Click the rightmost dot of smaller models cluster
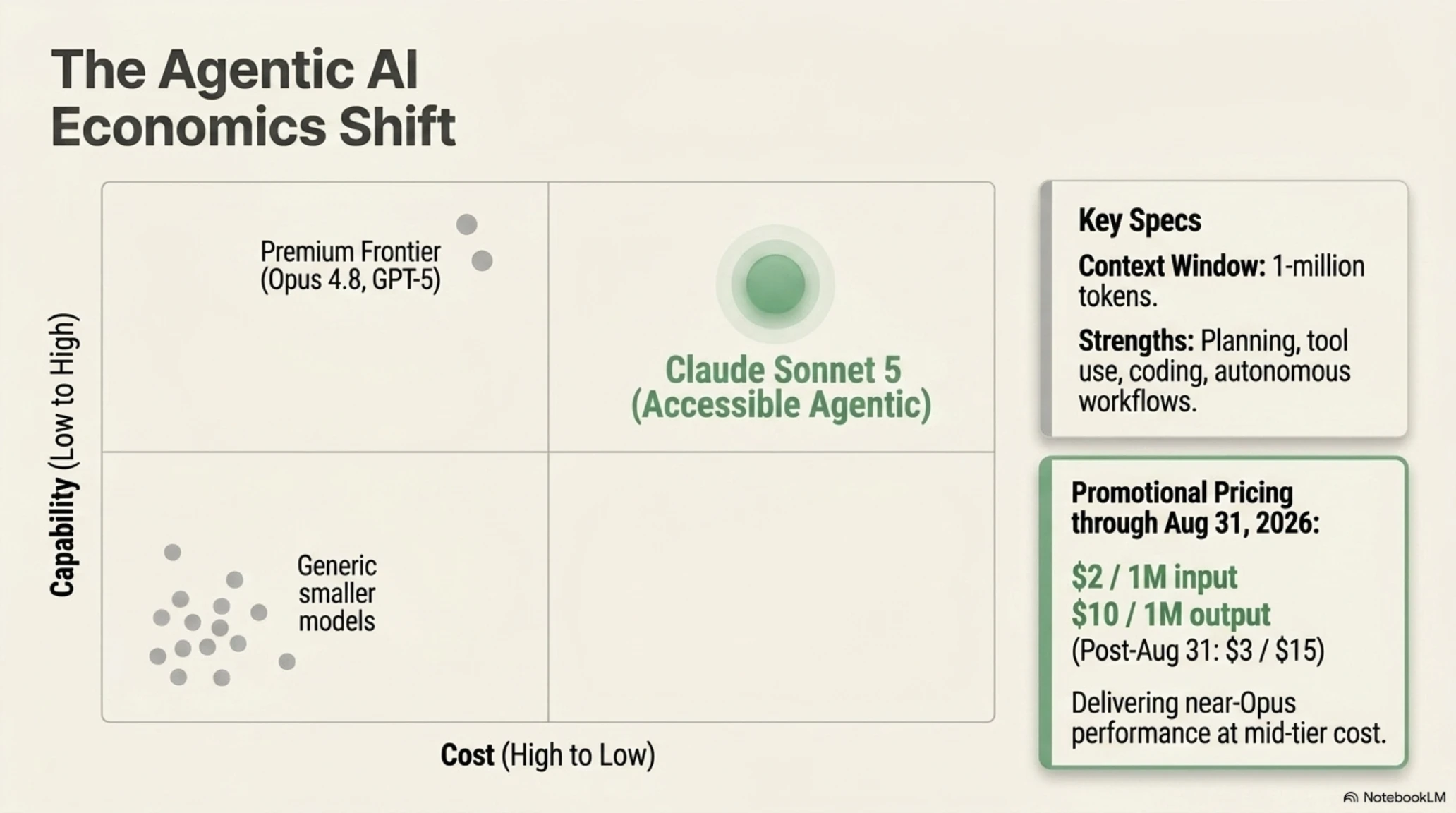 (286, 661)
